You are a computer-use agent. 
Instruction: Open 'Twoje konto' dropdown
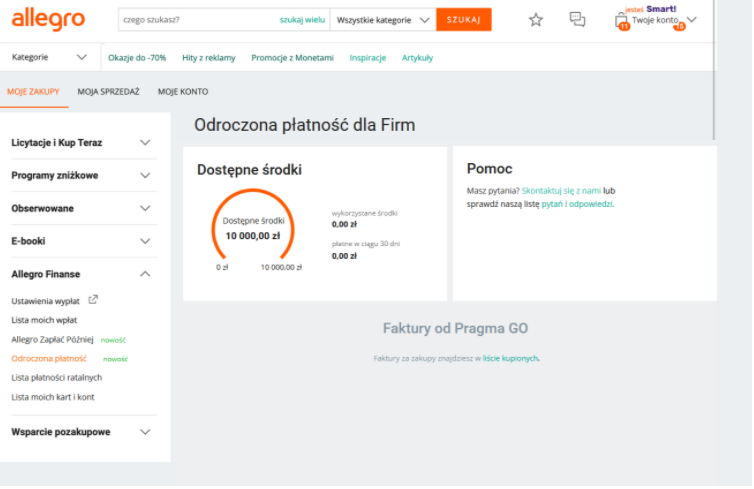[x=664, y=20]
